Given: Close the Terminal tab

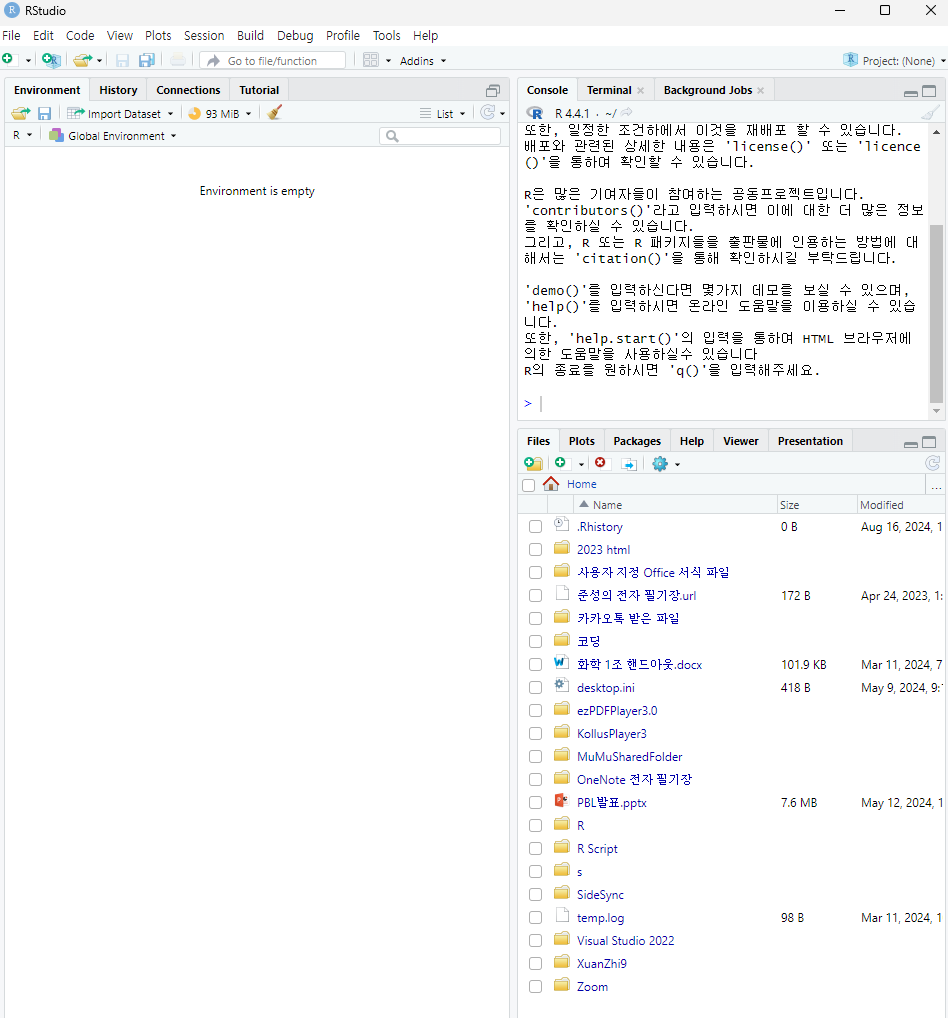Looking at the screenshot, I should [x=640, y=90].
